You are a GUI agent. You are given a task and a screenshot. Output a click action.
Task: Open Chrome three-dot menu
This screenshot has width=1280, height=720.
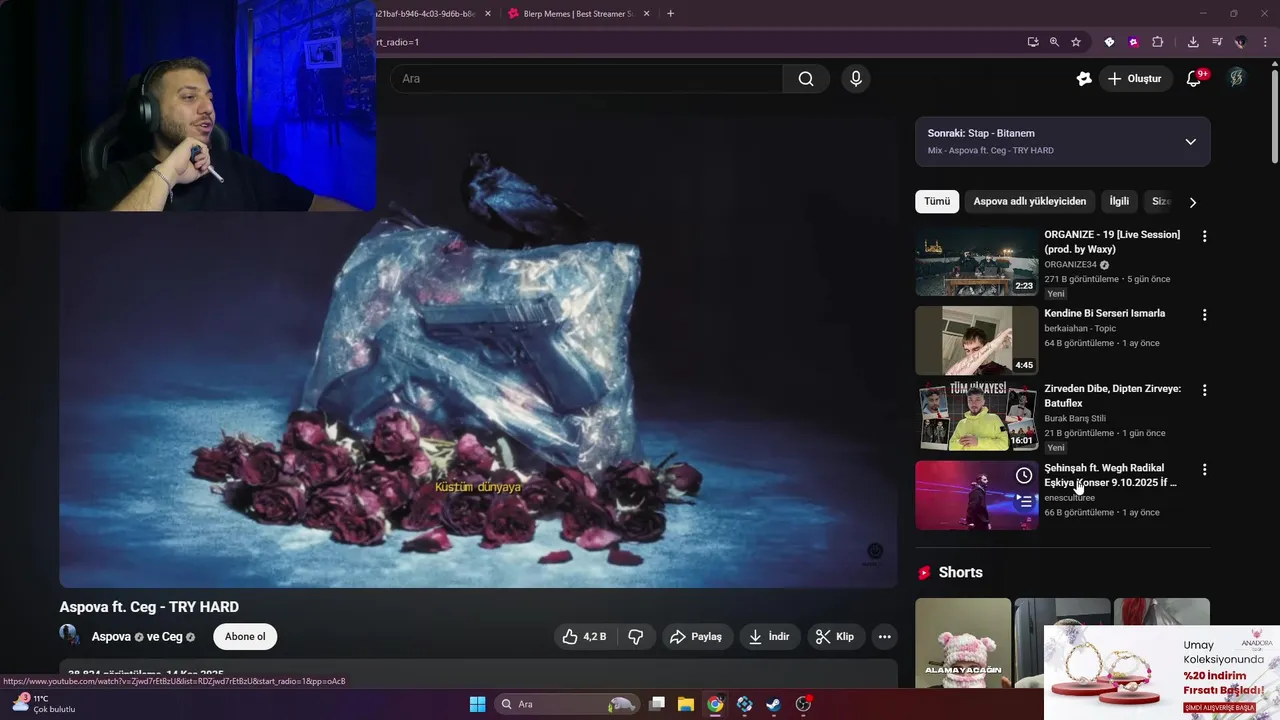(x=1266, y=42)
